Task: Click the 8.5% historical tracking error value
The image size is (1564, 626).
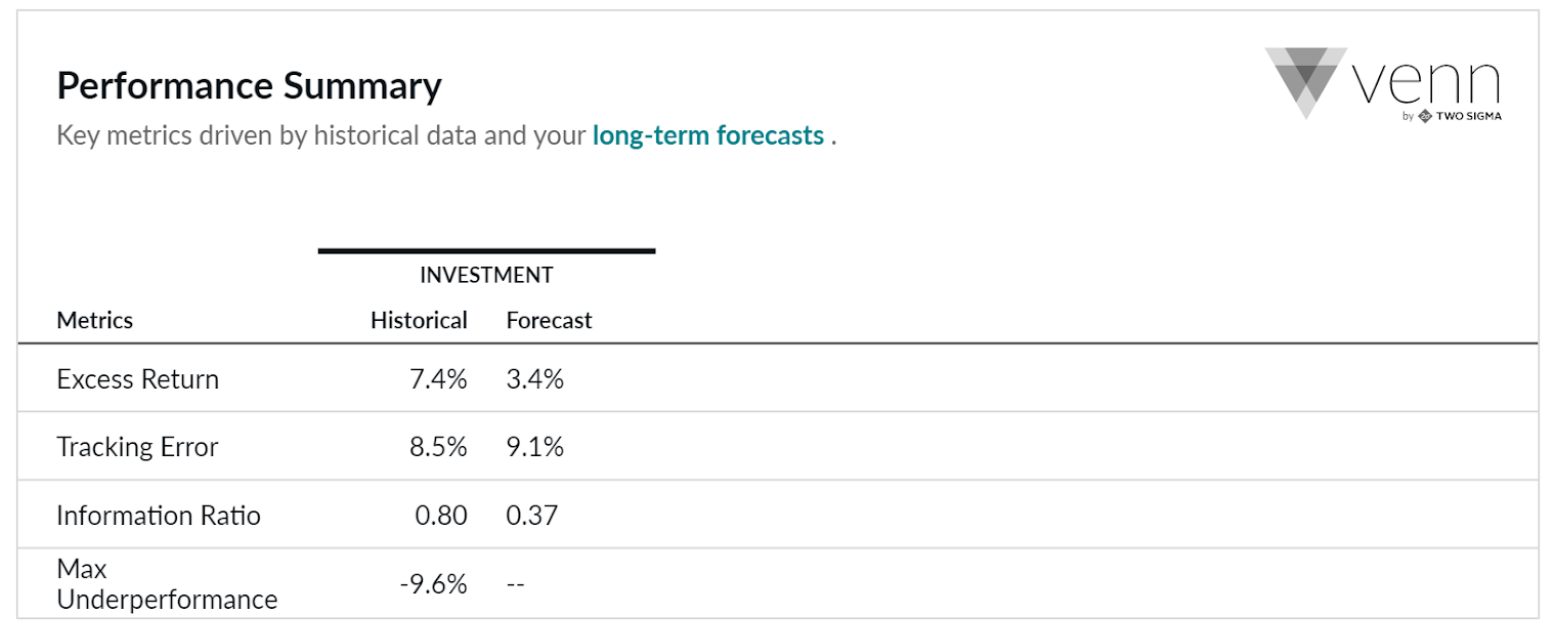Action: tap(438, 447)
